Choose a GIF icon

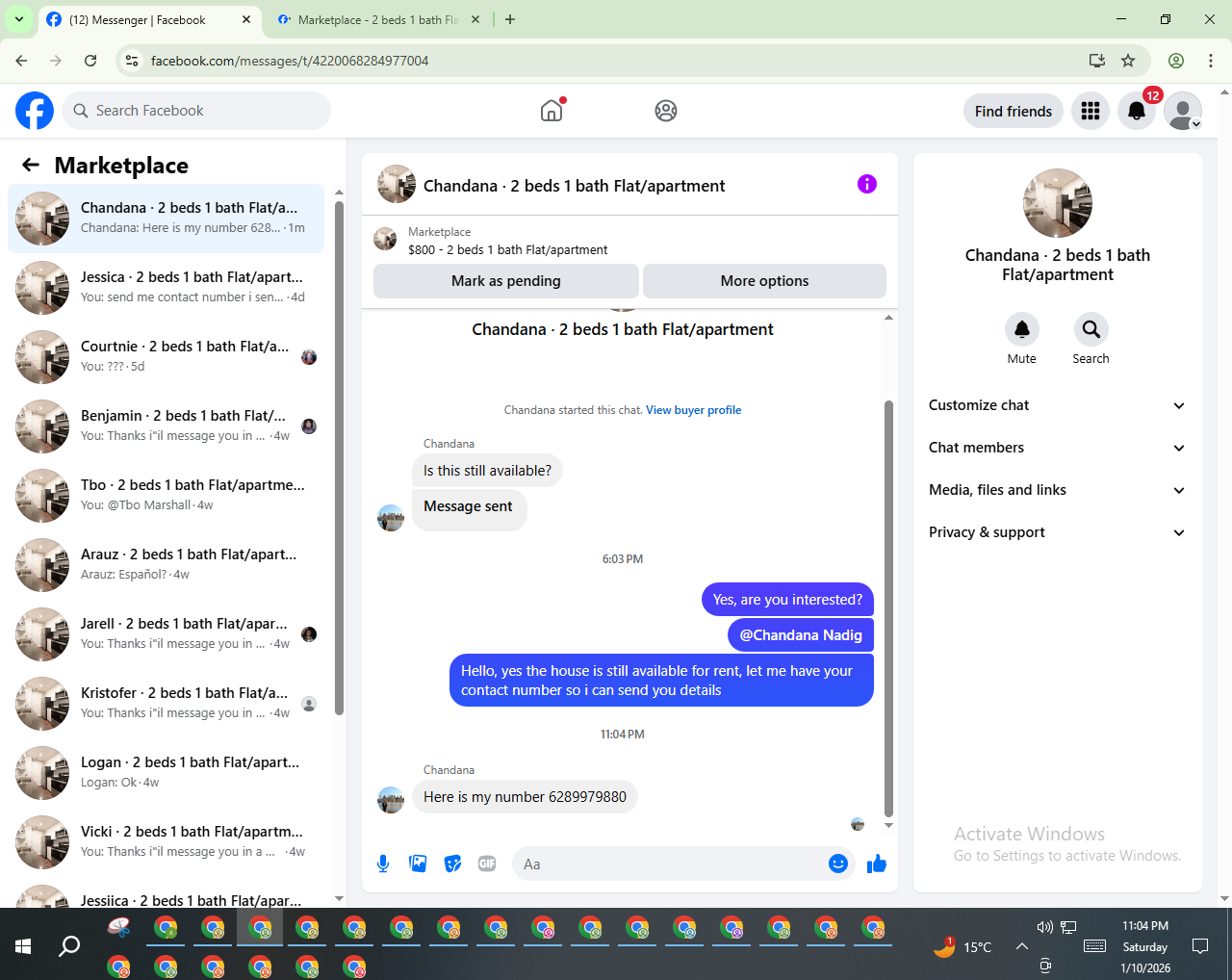(487, 864)
